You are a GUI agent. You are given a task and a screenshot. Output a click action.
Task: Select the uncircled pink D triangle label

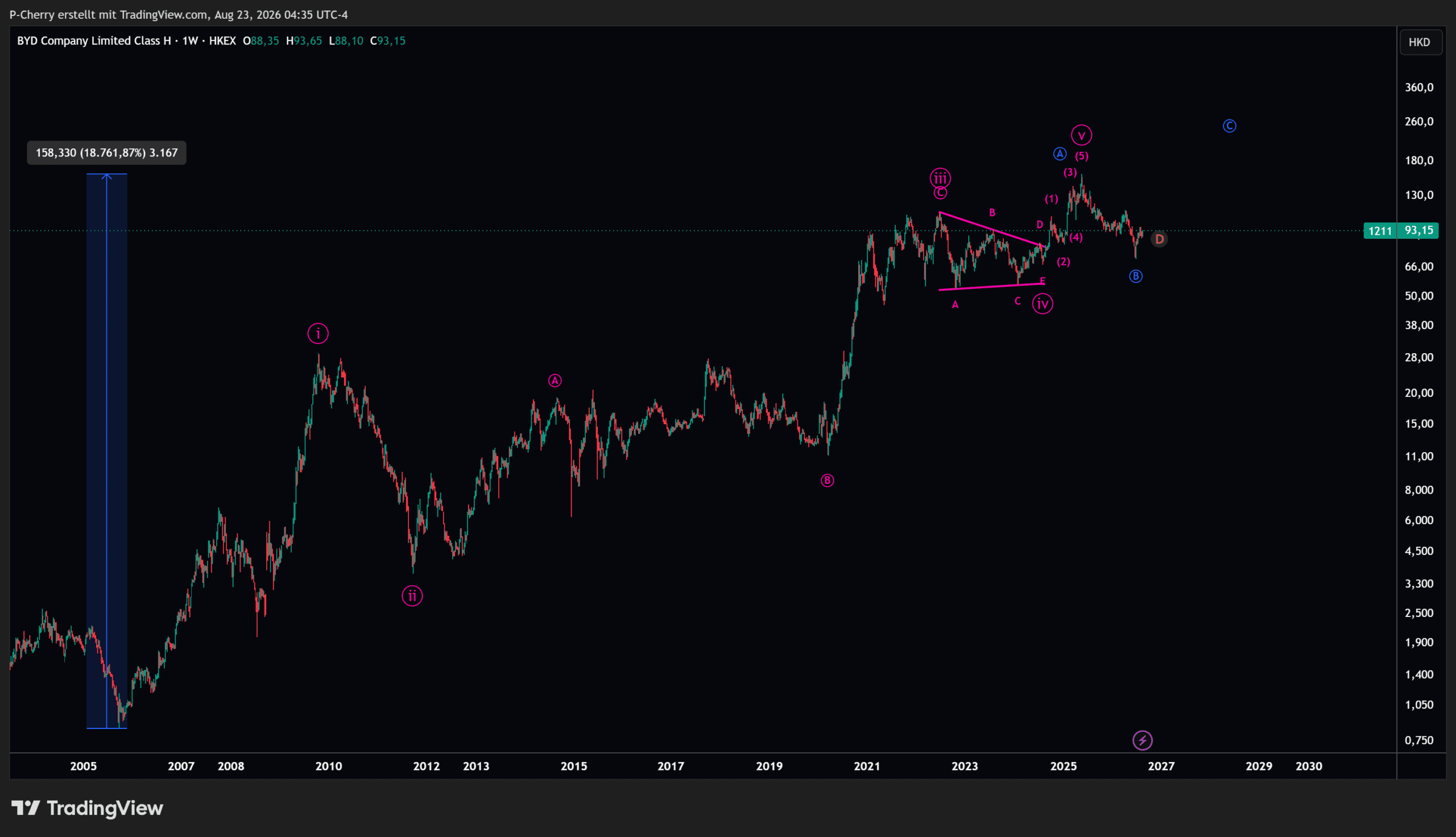tap(1040, 225)
